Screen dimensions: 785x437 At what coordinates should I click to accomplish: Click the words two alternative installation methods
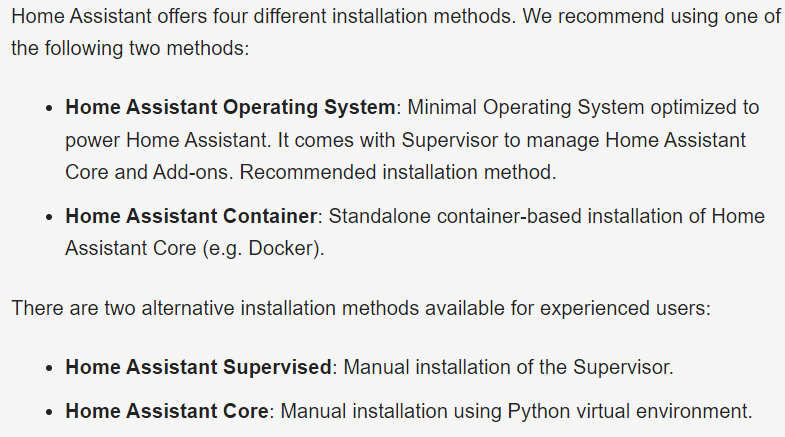tap(261, 309)
